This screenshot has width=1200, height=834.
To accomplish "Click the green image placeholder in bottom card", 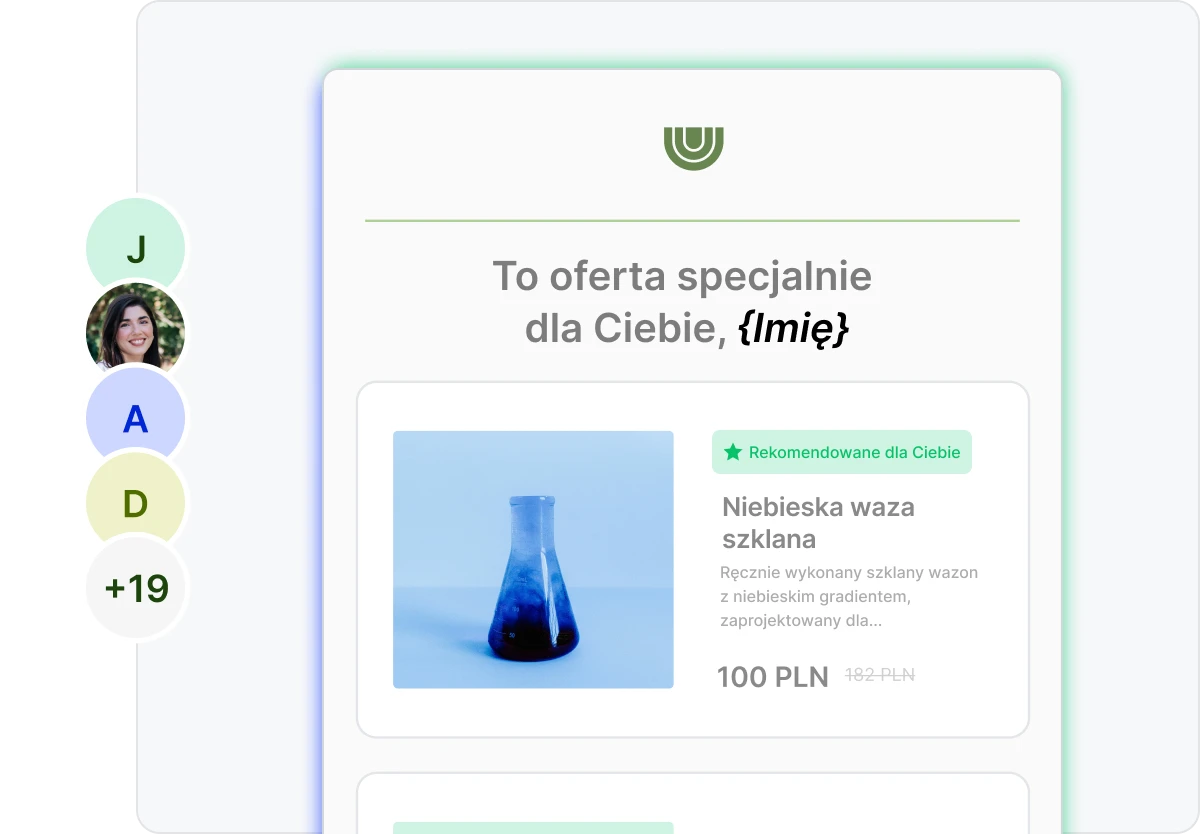I will point(533,827).
